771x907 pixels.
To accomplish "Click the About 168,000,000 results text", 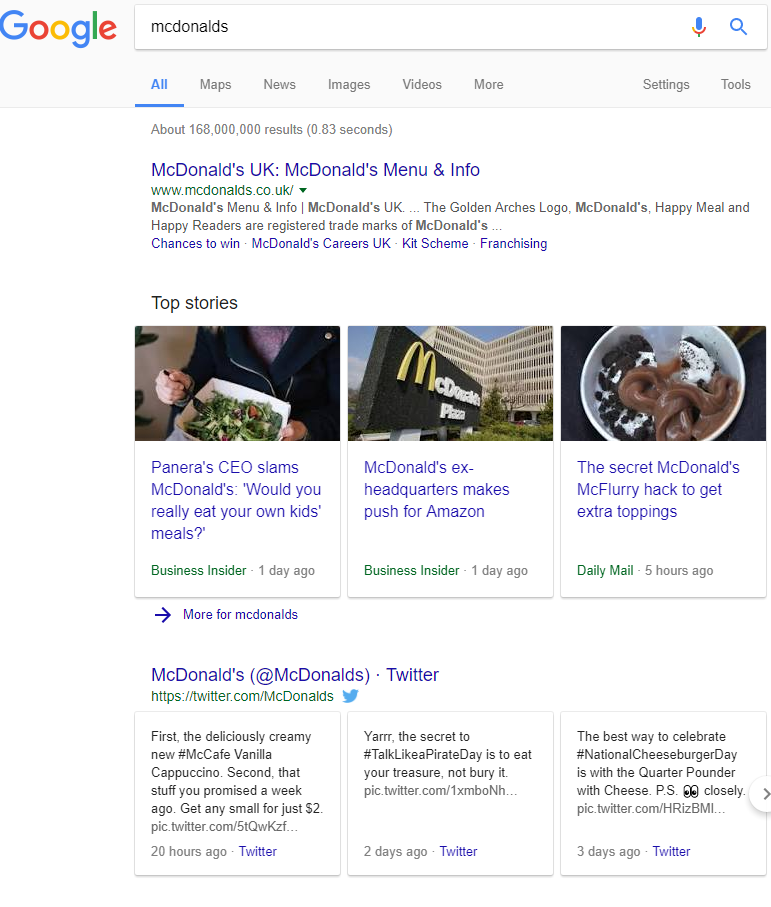I will pos(271,129).
